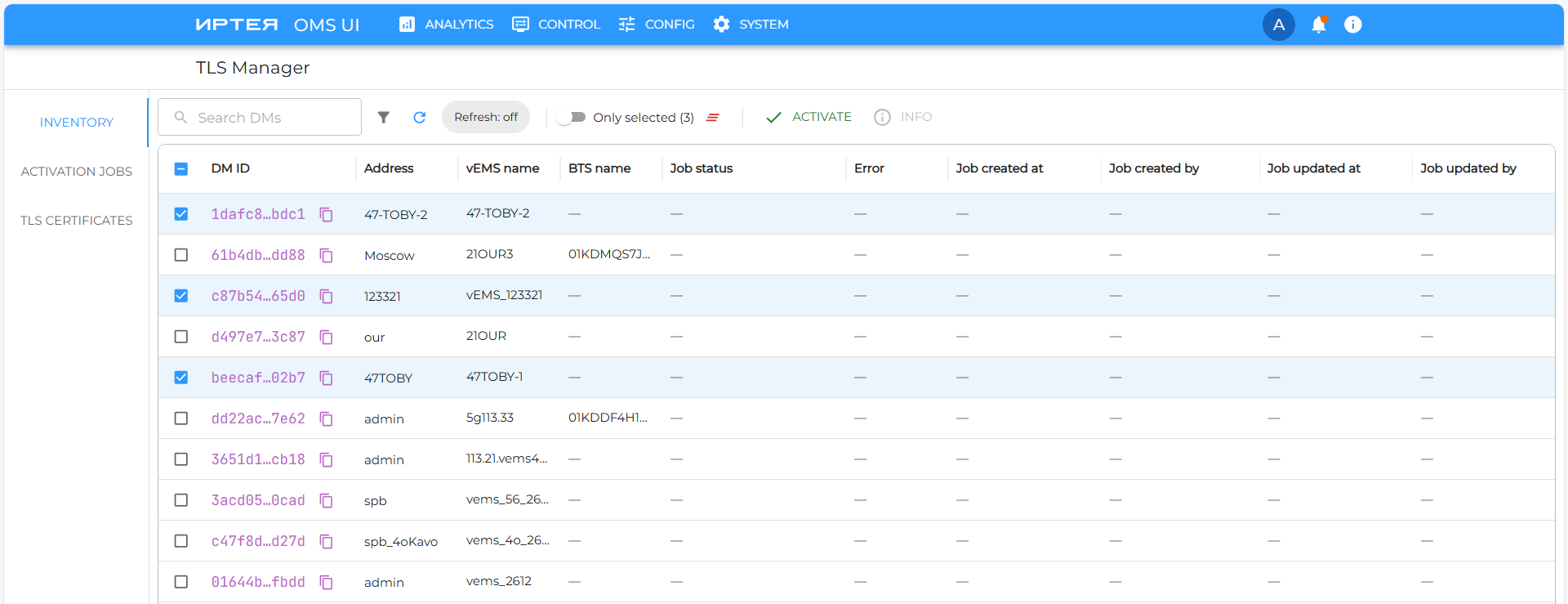Open the System menu
This screenshot has width=1568, height=604.
751,25
